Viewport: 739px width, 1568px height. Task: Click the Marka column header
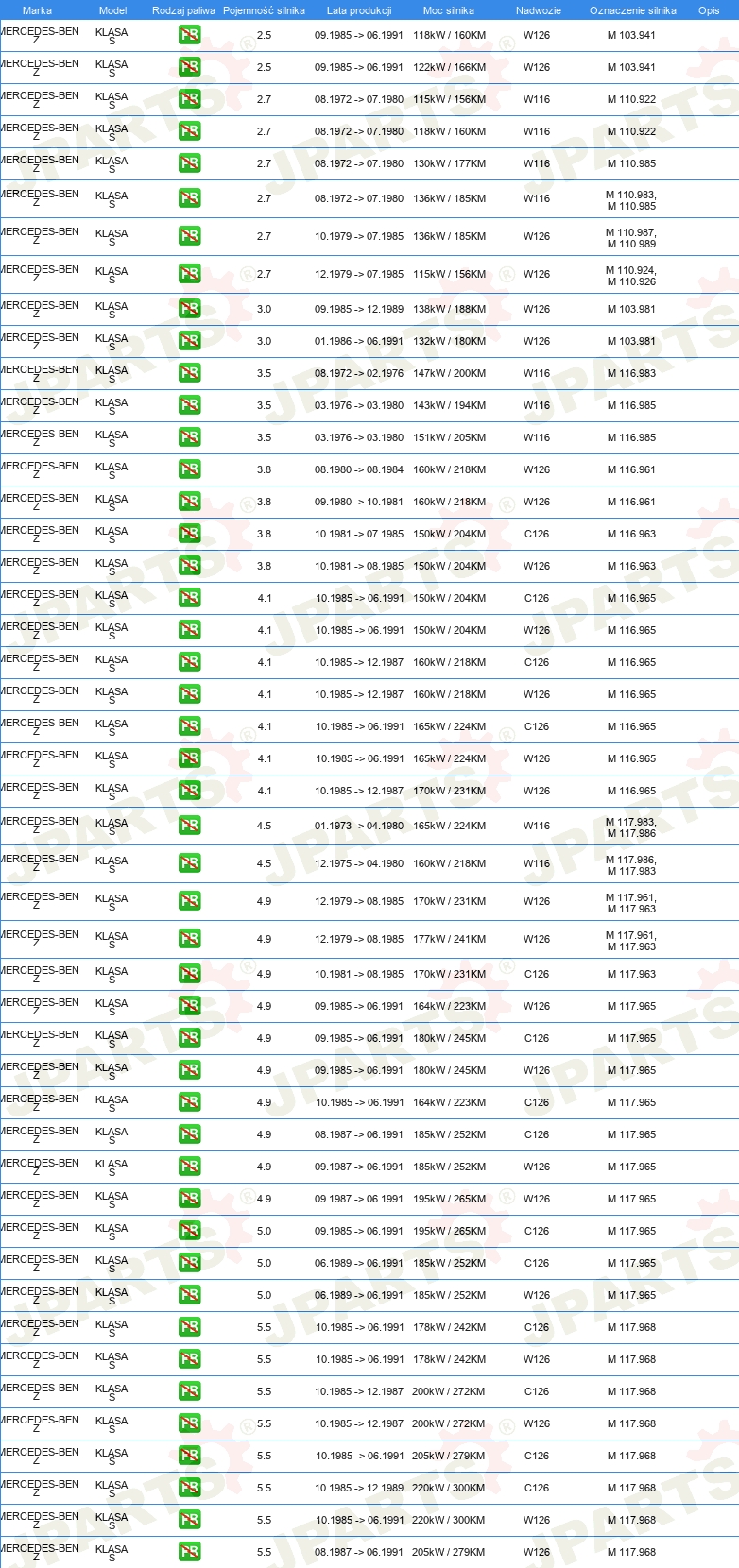point(37,10)
